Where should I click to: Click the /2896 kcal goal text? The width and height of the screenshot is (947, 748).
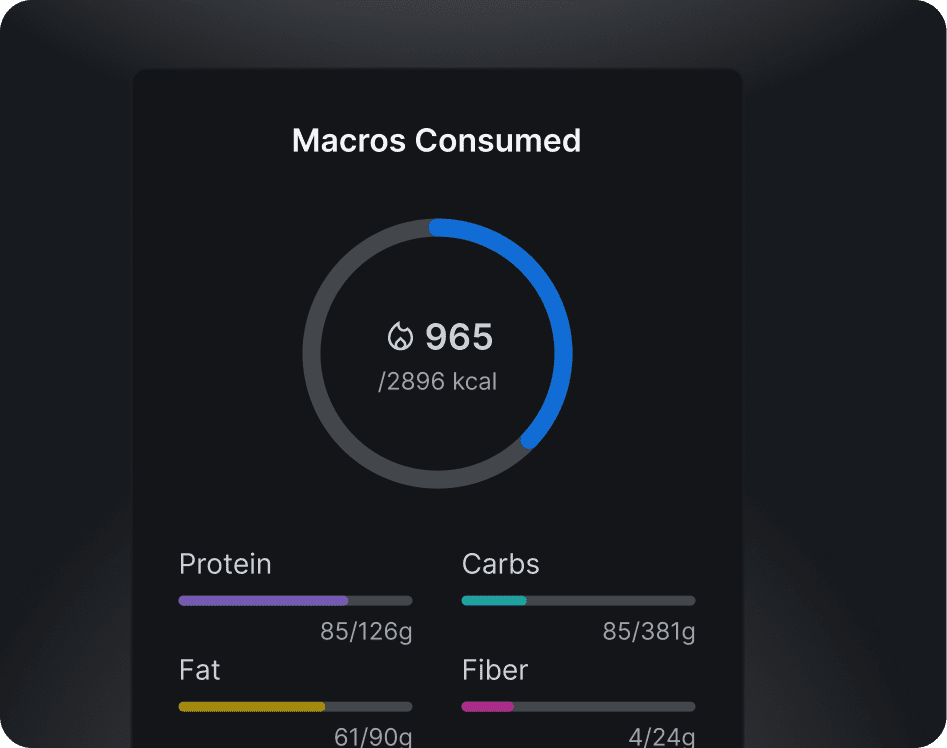click(x=437, y=381)
